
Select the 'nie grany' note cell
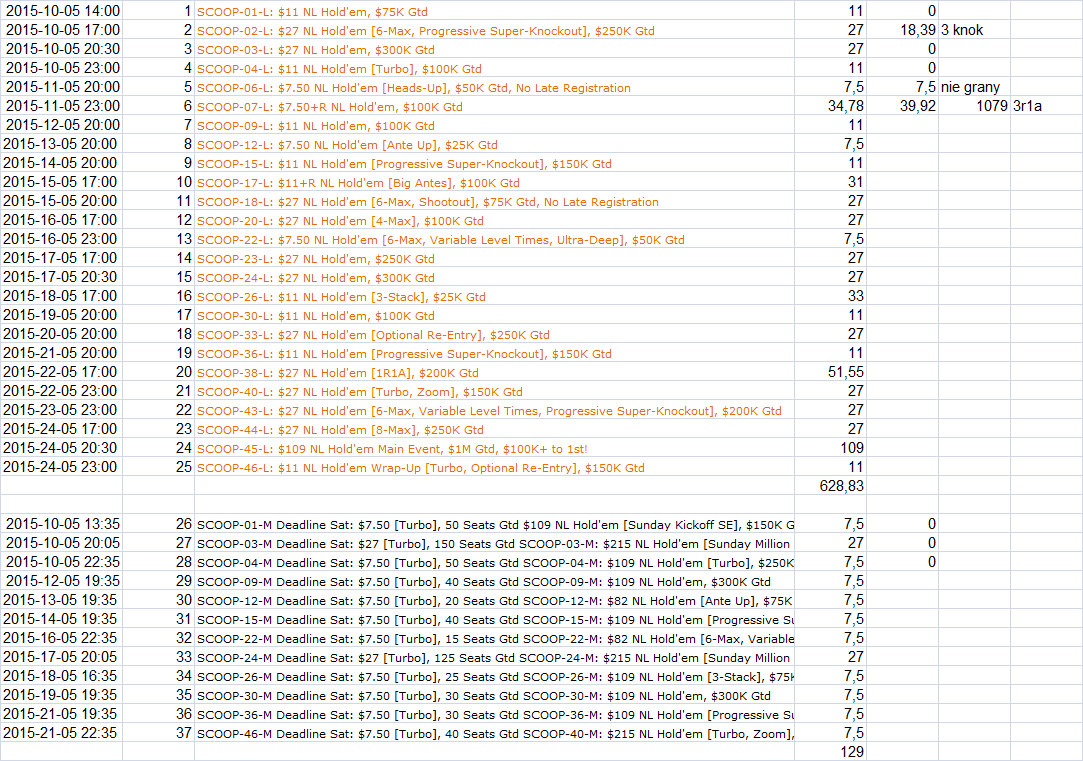[975, 87]
